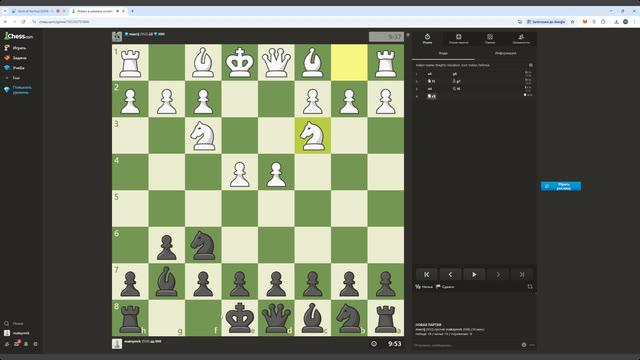Select the black bishop on g7
Screen dimensions: 640x360
167,282
